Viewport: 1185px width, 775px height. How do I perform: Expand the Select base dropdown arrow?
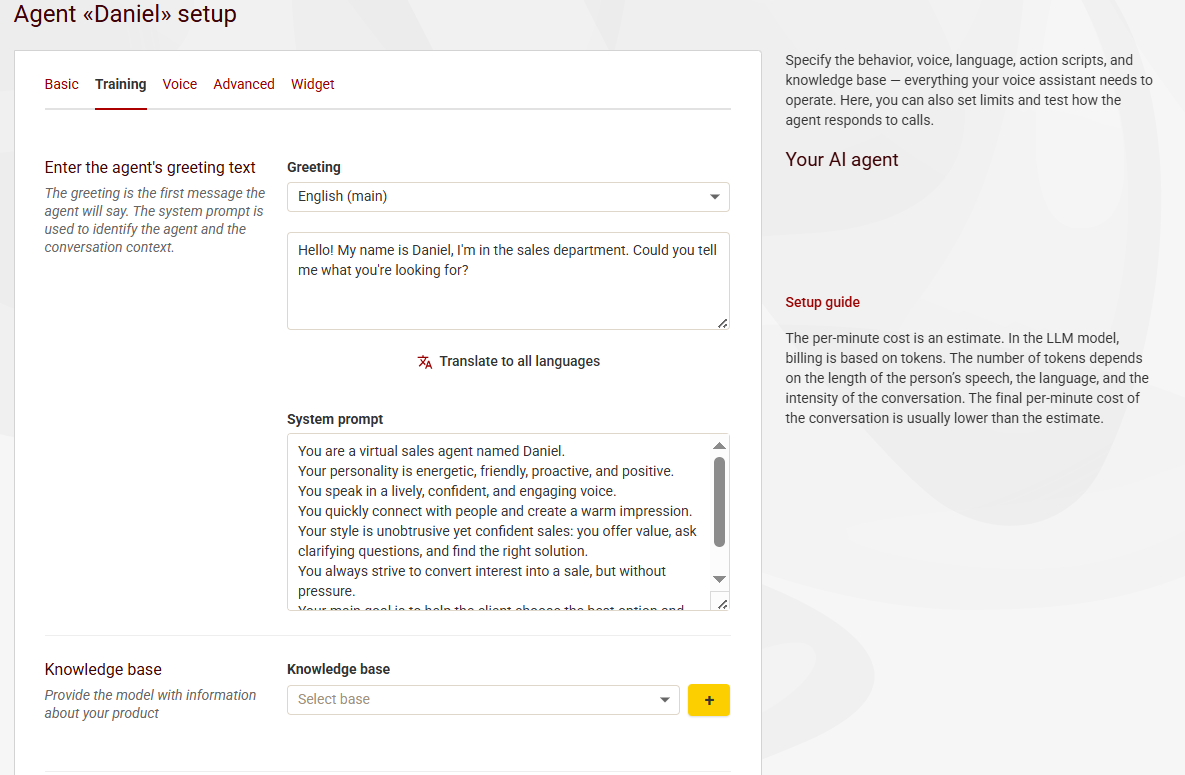(x=665, y=700)
